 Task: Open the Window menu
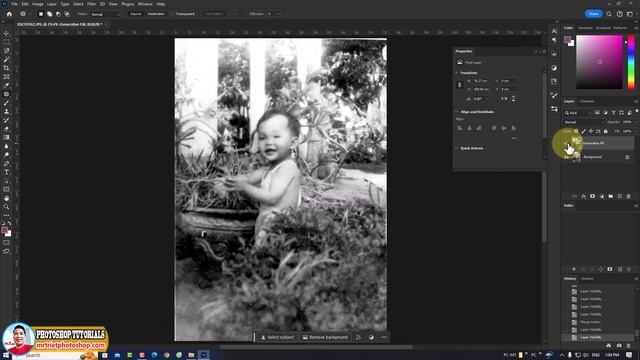coord(145,4)
